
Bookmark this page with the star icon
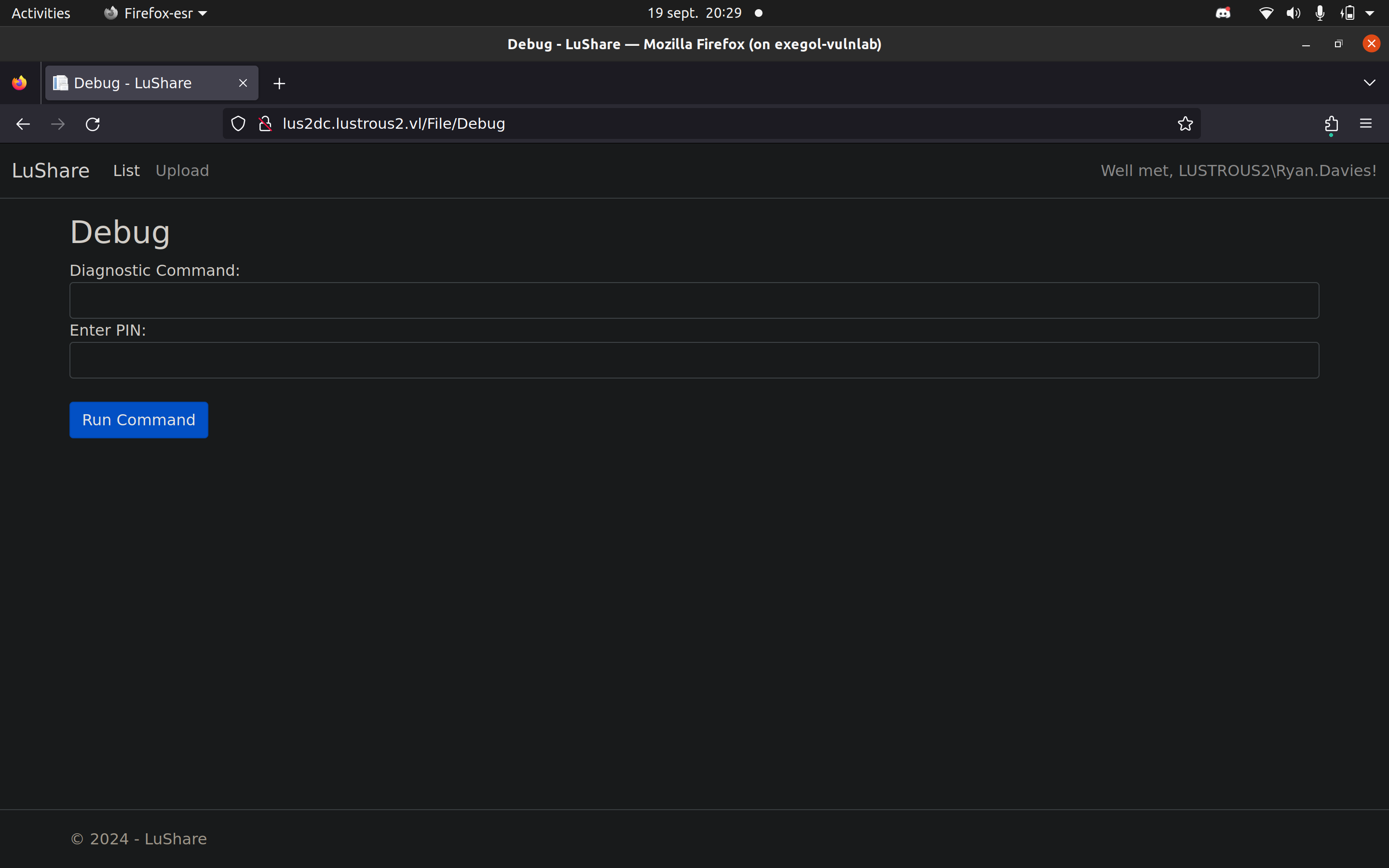click(x=1185, y=123)
